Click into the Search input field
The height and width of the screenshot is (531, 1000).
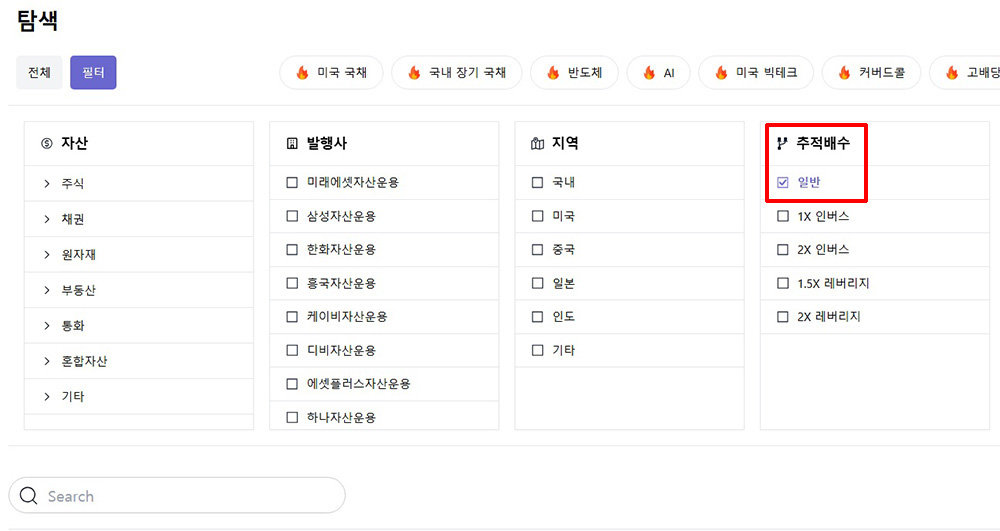coord(190,496)
